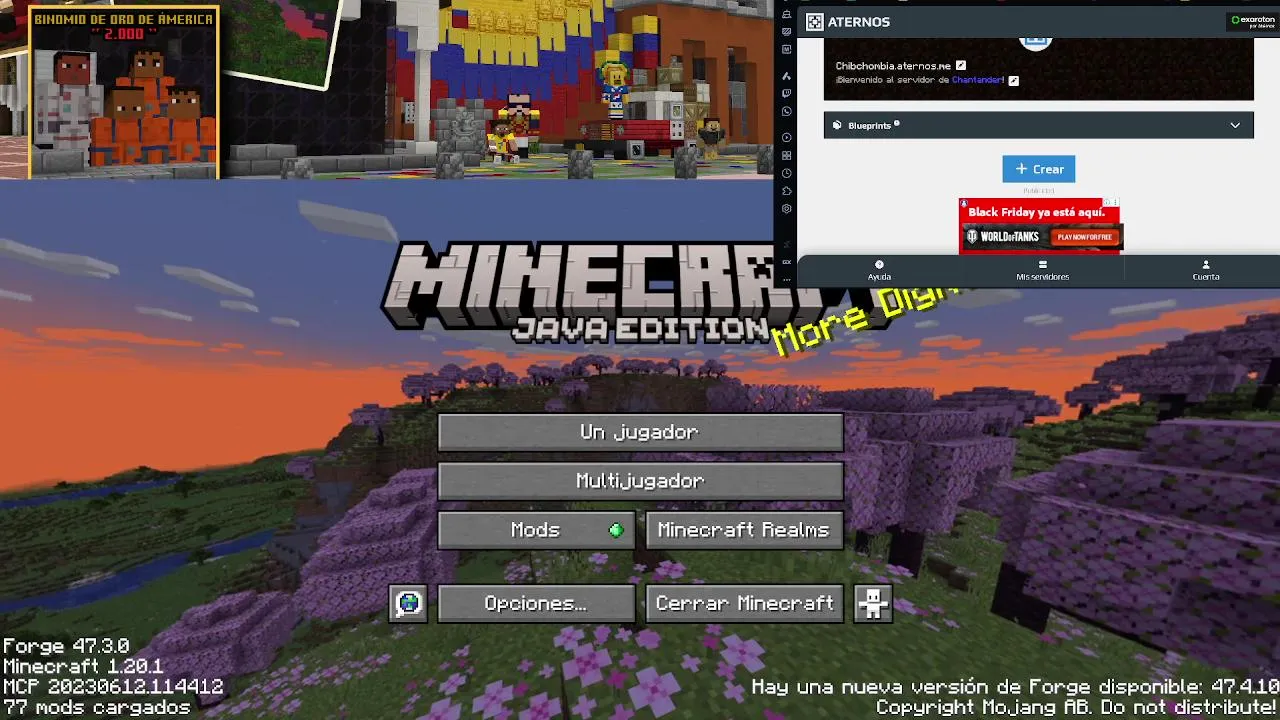Image resolution: width=1280 pixels, height=720 pixels.
Task: Open the exaroton link in Aternos header
Action: click(1253, 21)
